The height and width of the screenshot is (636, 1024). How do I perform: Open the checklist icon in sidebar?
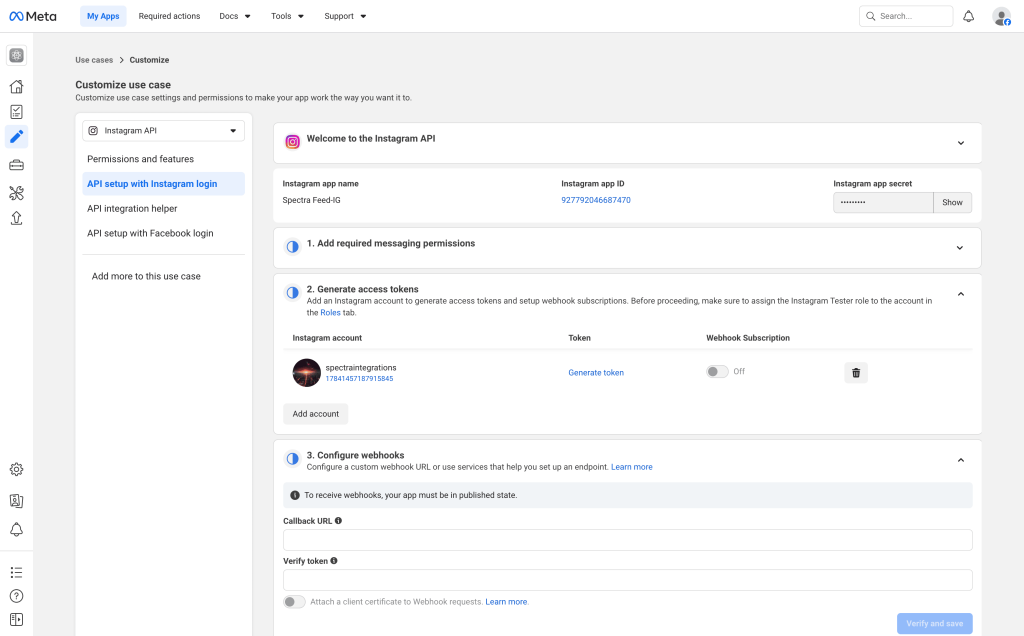(x=16, y=112)
